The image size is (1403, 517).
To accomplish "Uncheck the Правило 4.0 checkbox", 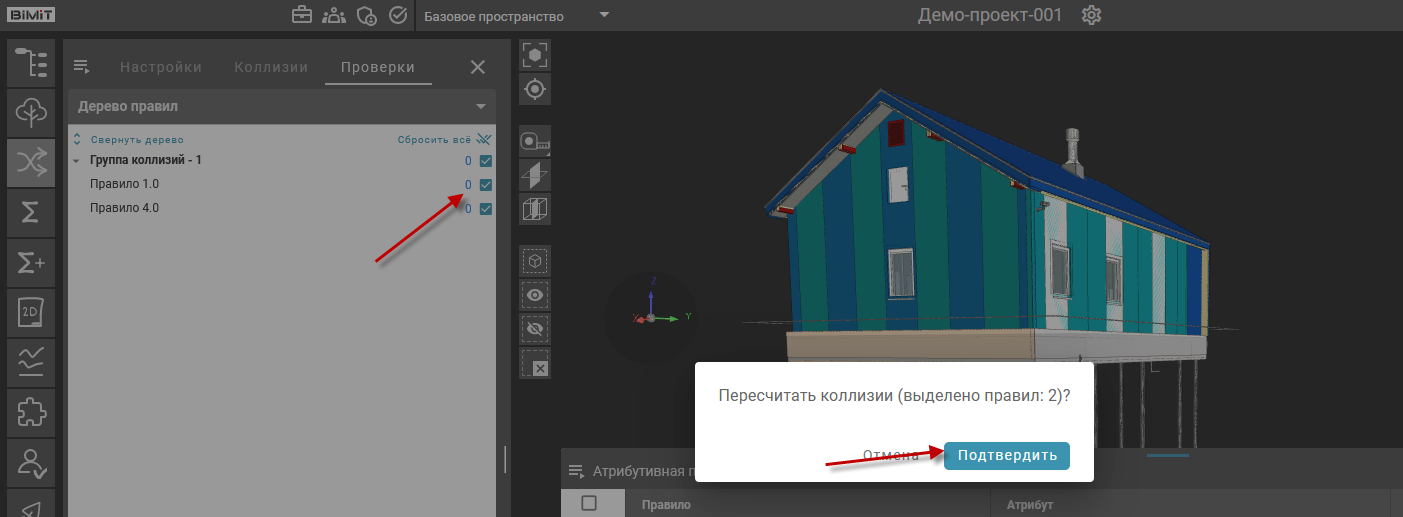I will coord(486,209).
